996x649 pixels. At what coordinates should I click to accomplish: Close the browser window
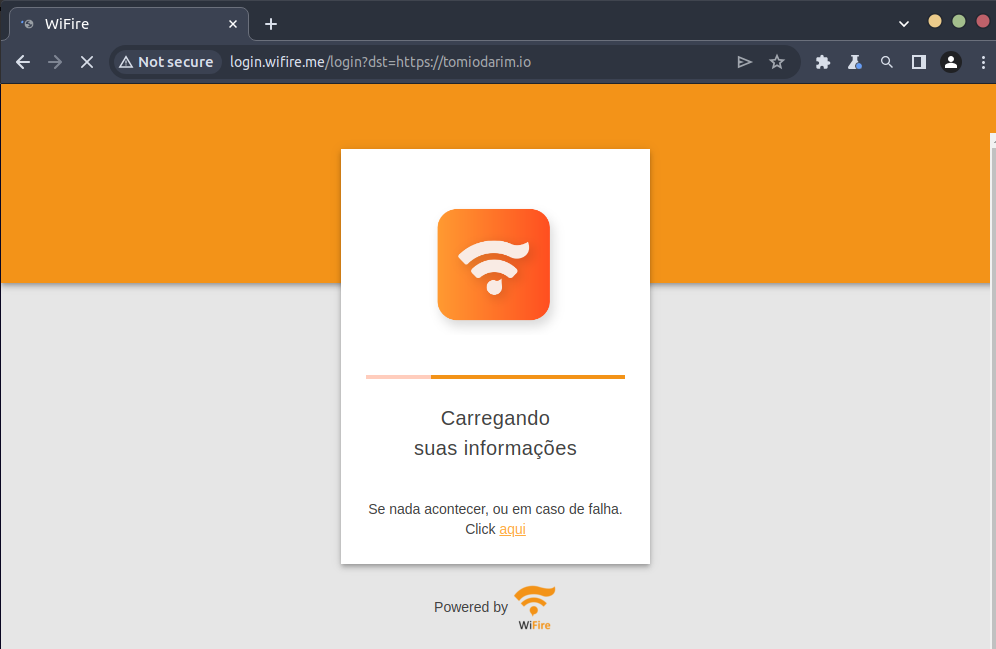(983, 22)
